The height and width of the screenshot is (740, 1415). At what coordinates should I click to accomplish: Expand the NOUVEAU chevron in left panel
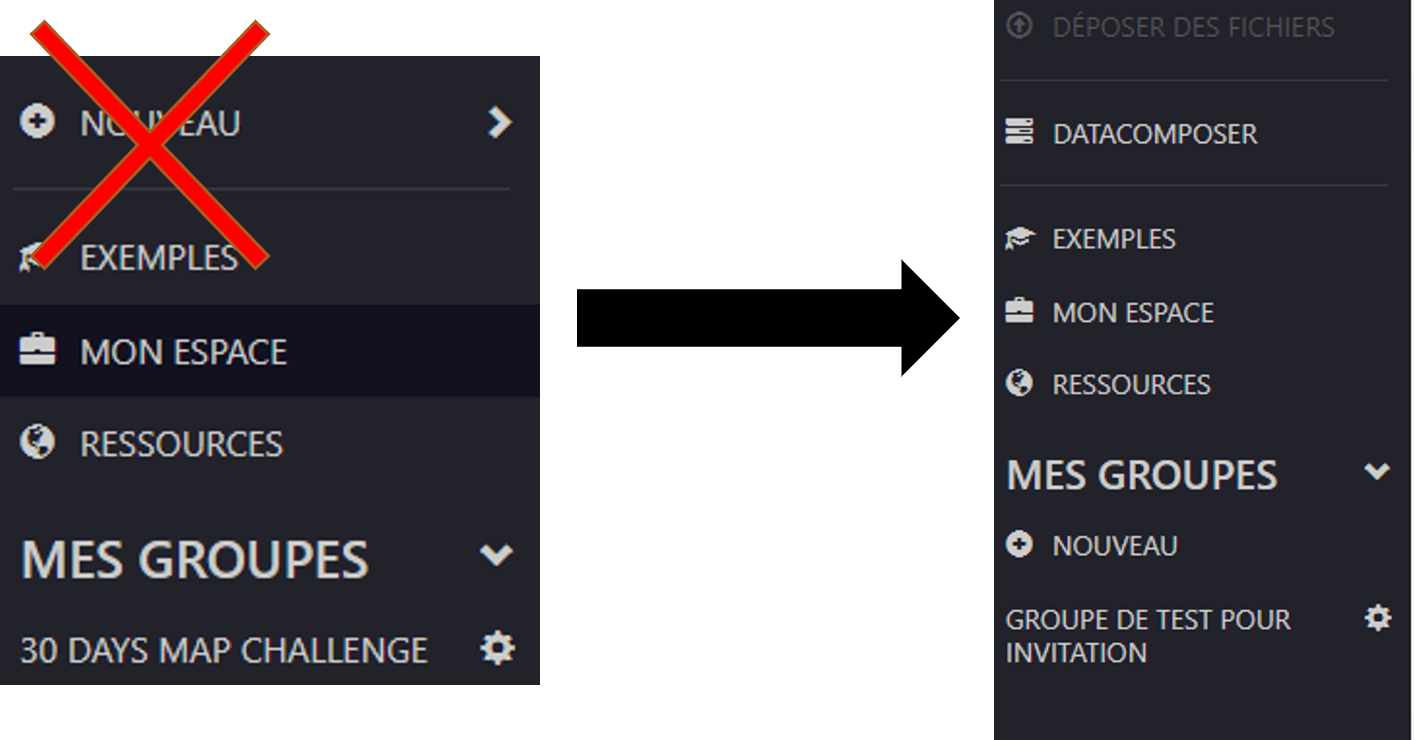coord(498,123)
